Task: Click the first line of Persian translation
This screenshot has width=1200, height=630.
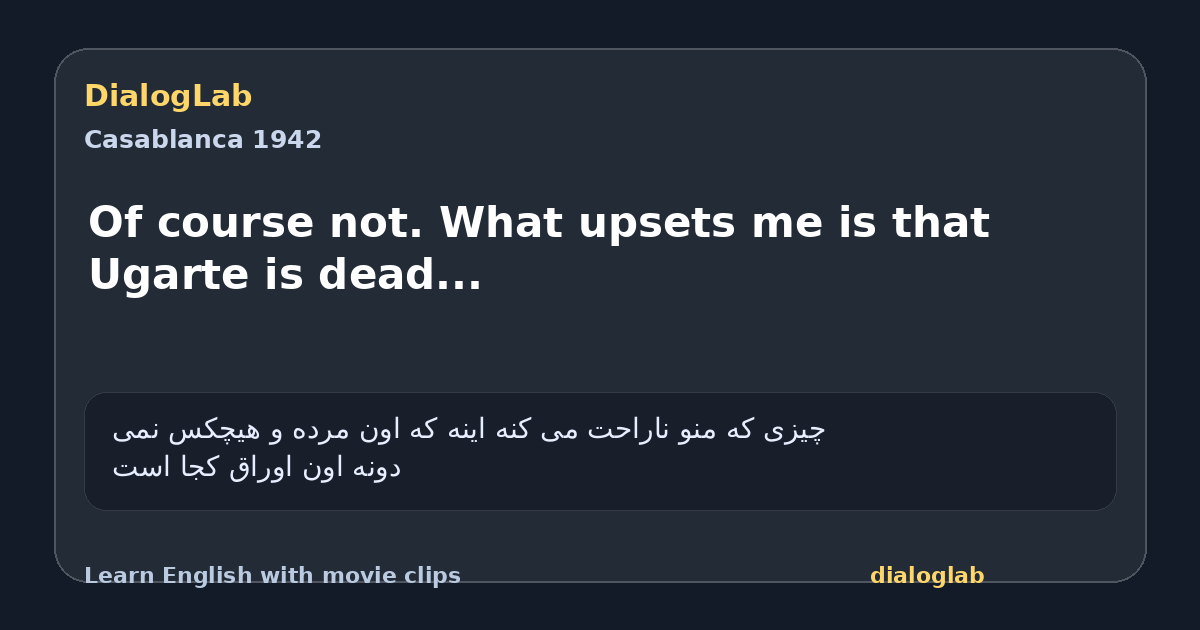Action: coord(469,431)
